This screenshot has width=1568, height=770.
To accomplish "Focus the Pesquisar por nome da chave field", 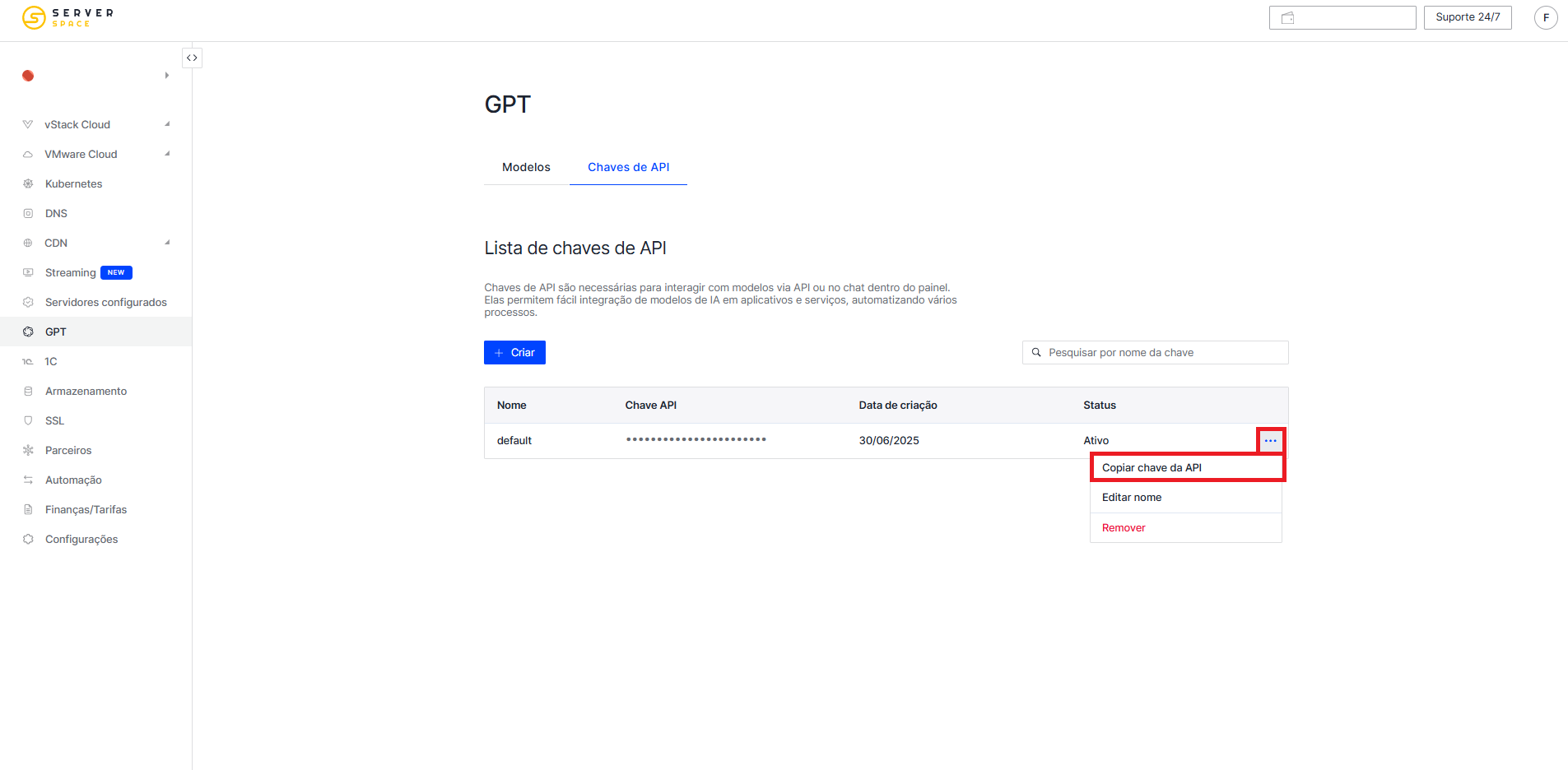I will (1155, 352).
